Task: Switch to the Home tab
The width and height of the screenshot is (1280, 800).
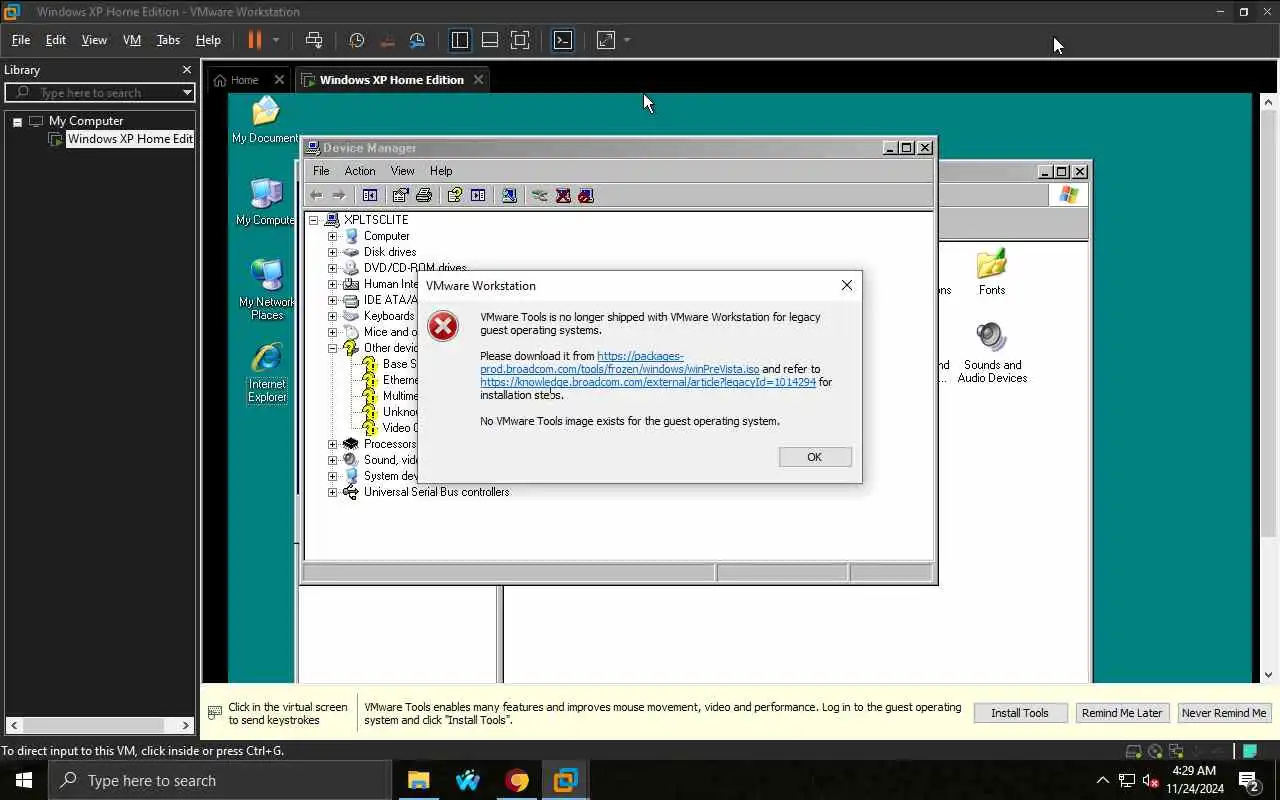Action: click(244, 80)
